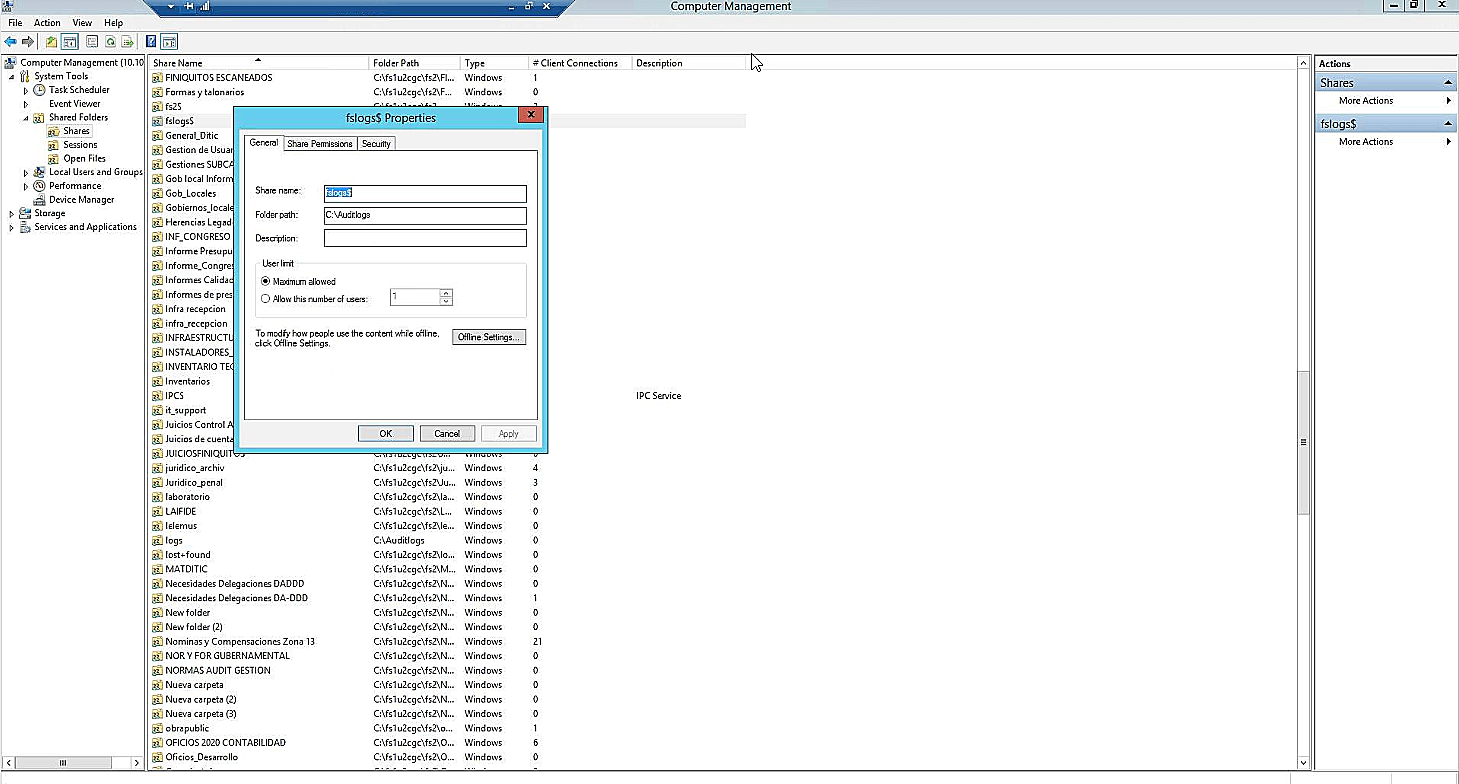This screenshot has width=1459, height=784.
Task: Open the Help menu
Action: click(113, 22)
